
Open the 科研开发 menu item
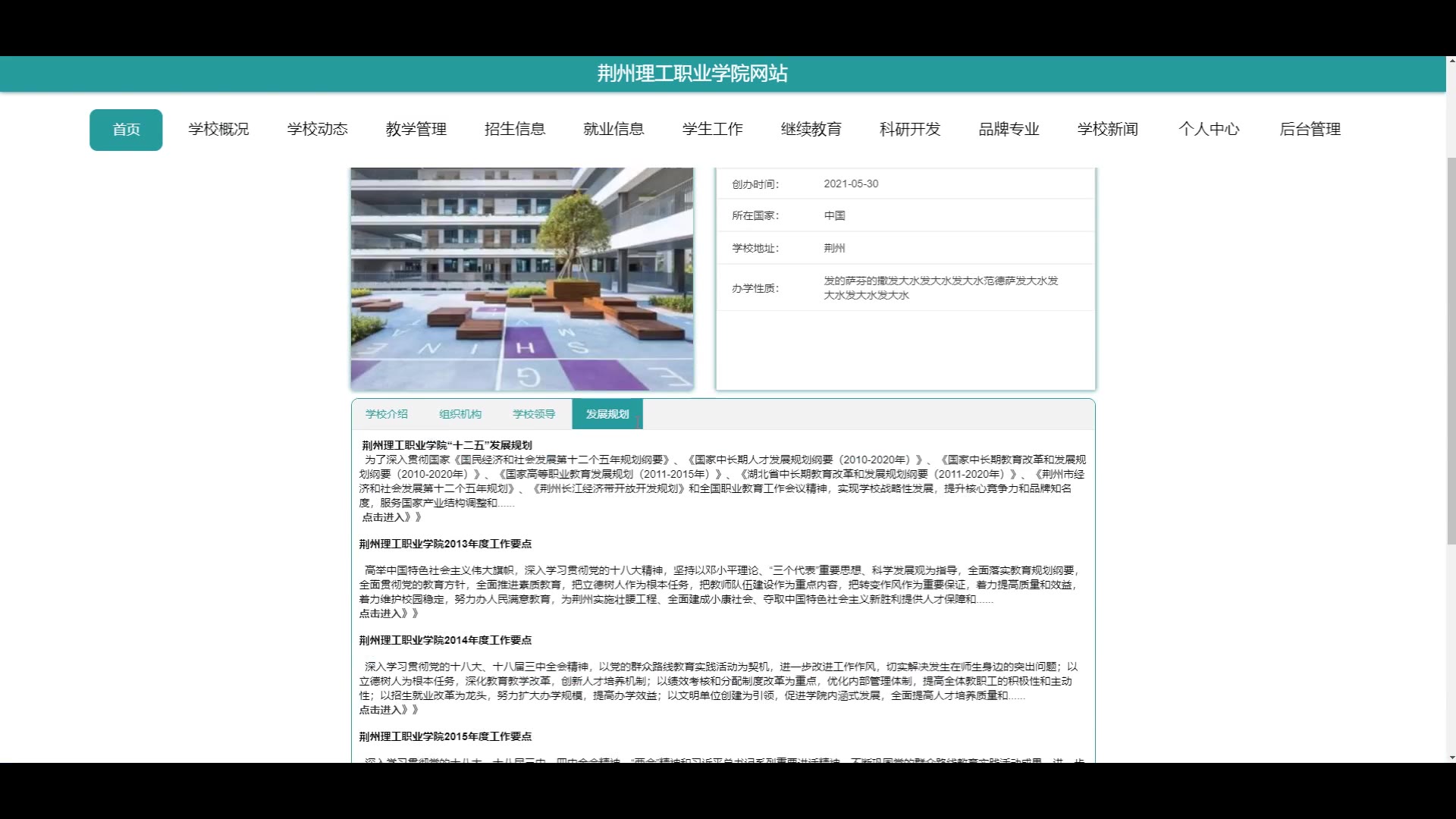910,130
